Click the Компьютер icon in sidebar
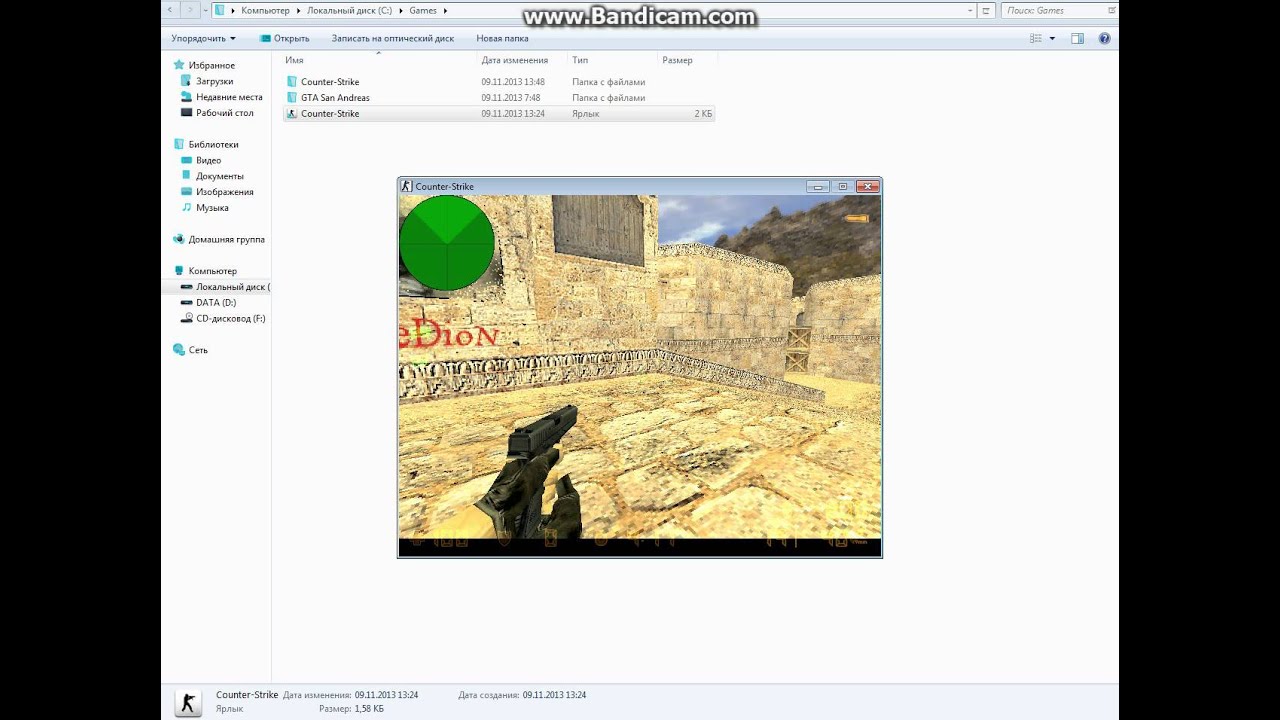The height and width of the screenshot is (720, 1280). point(179,271)
